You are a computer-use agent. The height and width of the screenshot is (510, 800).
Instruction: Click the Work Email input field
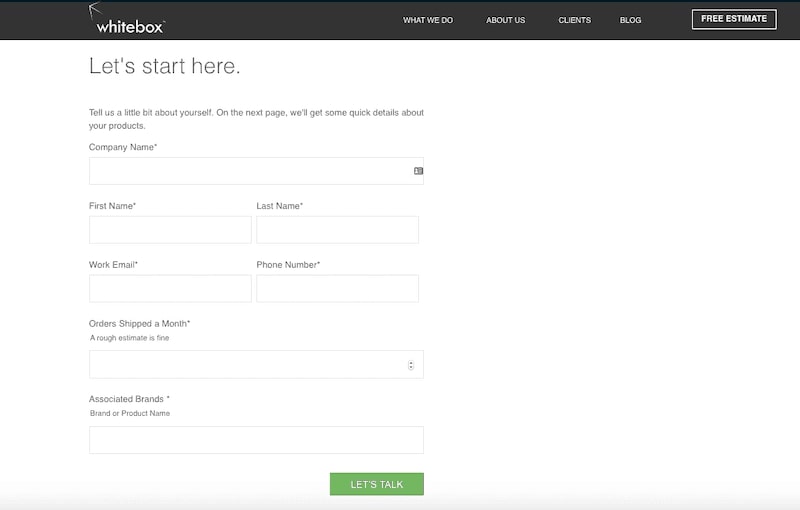[x=170, y=289]
